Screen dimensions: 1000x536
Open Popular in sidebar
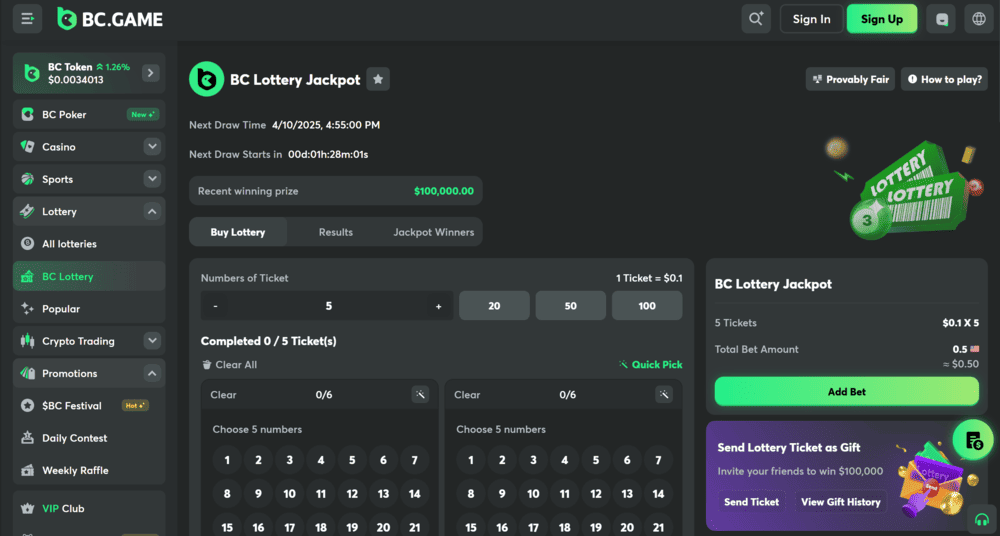click(89, 309)
